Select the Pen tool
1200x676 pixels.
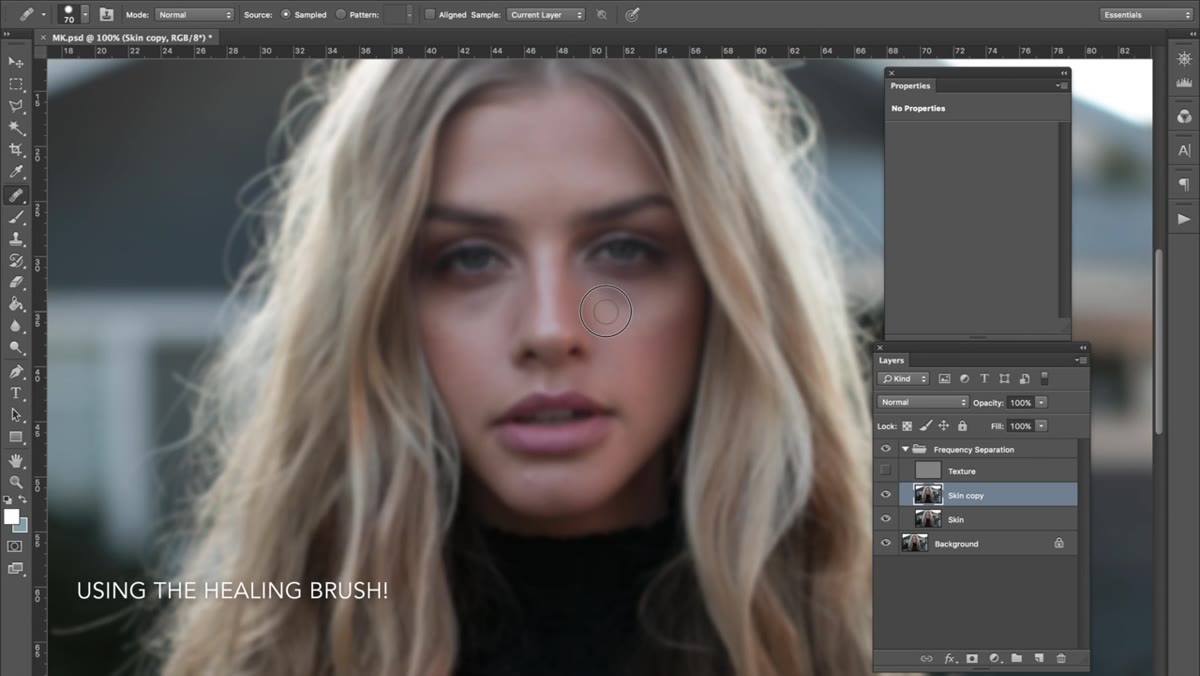[x=16, y=372]
